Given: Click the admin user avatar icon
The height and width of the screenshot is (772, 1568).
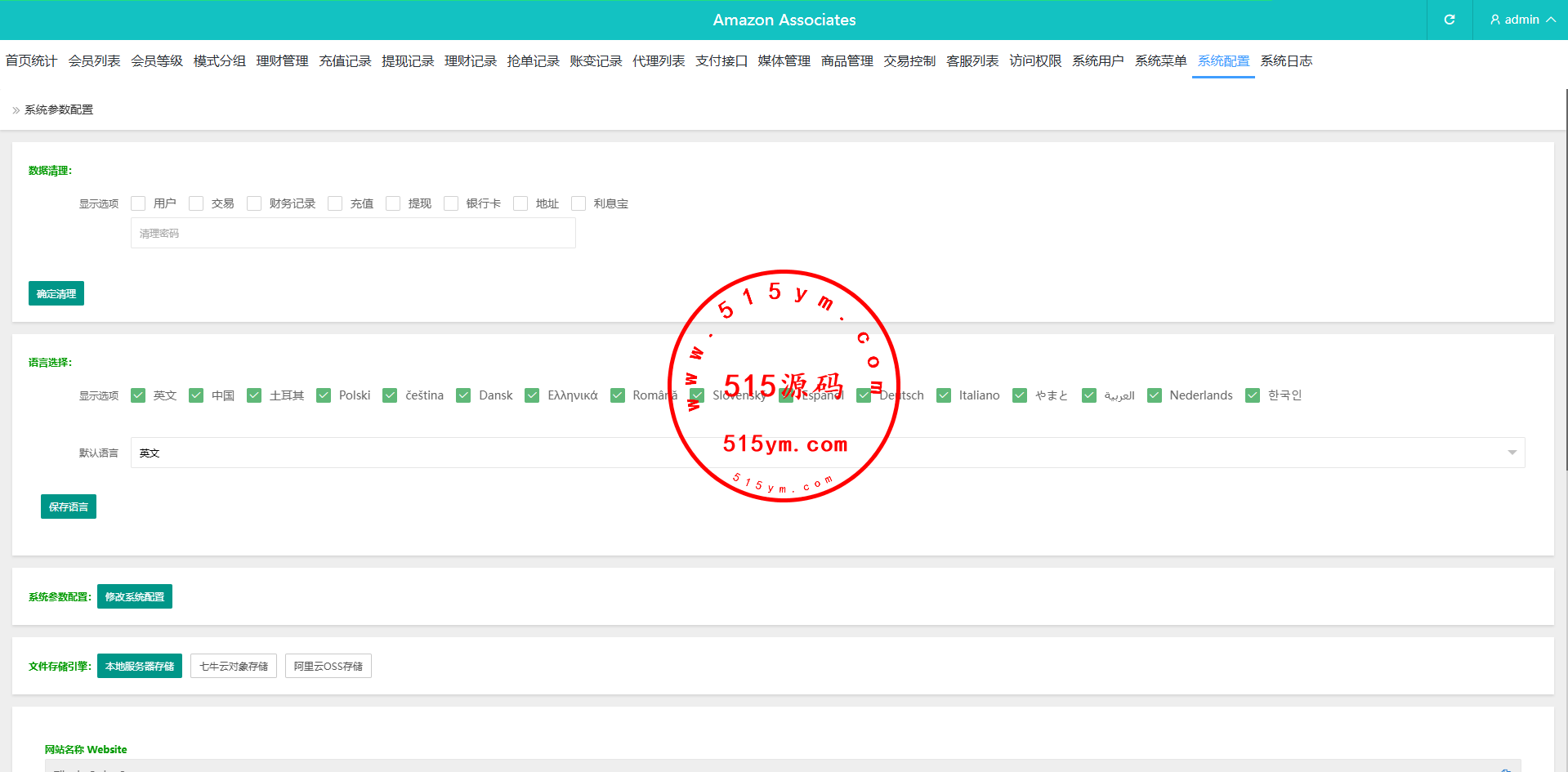Looking at the screenshot, I should [x=1494, y=20].
